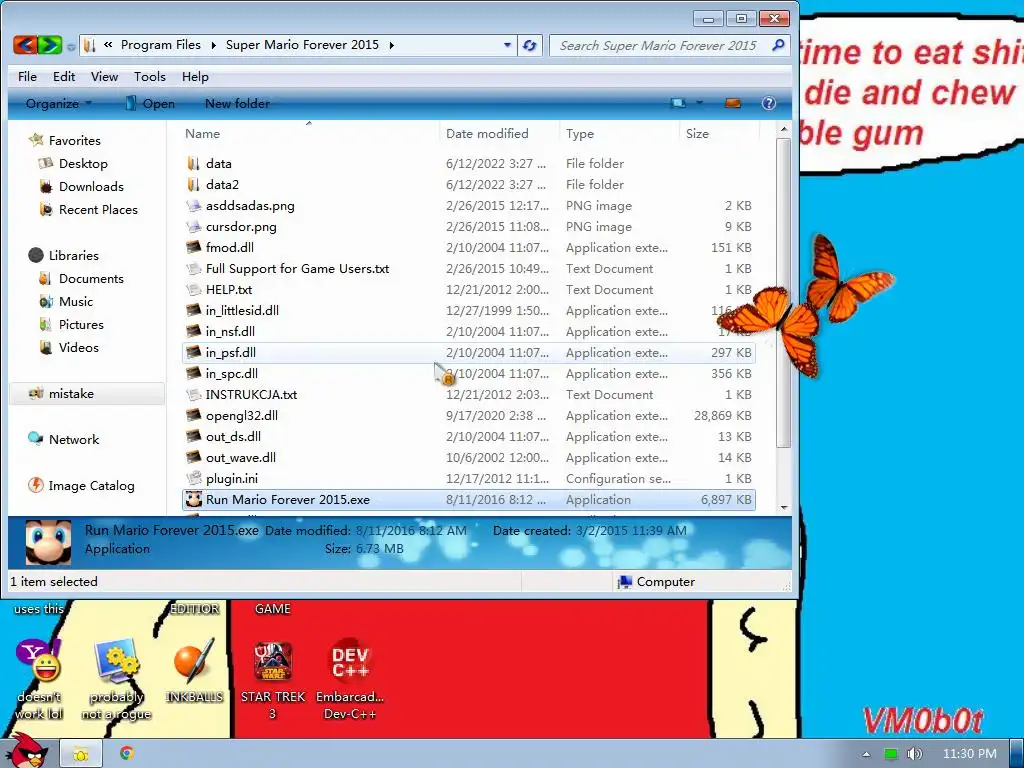The width and height of the screenshot is (1024, 768).
Task: Click the Back navigation arrow
Action: click(x=24, y=45)
